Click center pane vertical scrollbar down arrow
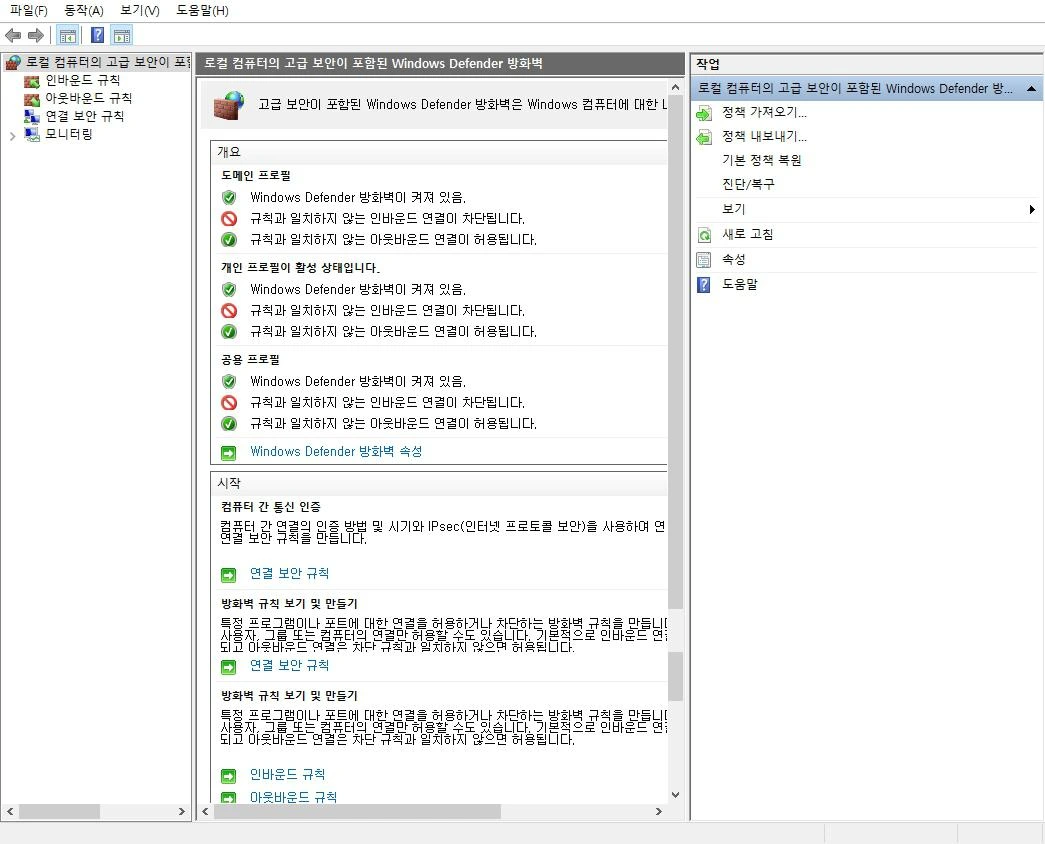This screenshot has height=844, width=1045. pos(676,795)
